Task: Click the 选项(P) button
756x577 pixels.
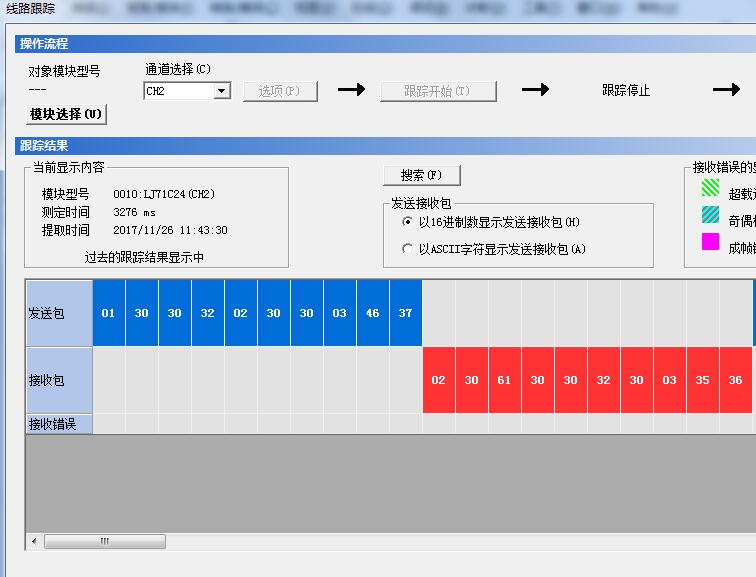Action: [x=280, y=91]
